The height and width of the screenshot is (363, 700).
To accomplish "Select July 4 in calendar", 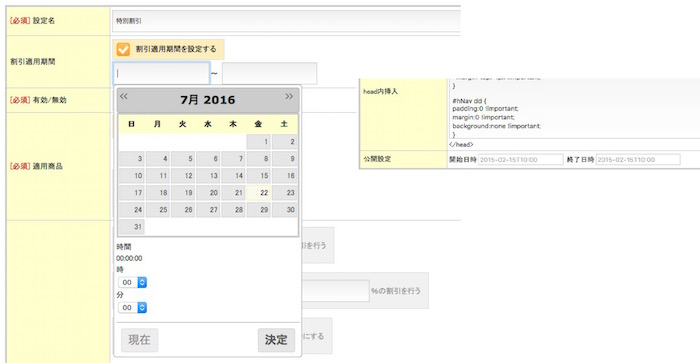I will click(x=158, y=159).
